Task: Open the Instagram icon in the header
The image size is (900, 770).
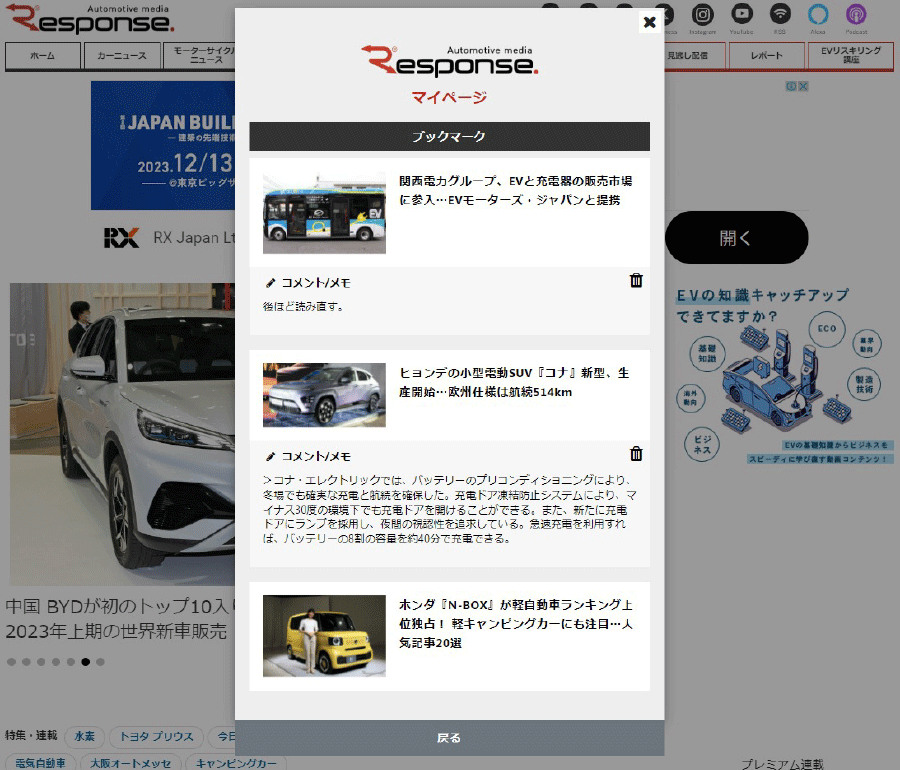Action: pyautogui.click(x=702, y=15)
